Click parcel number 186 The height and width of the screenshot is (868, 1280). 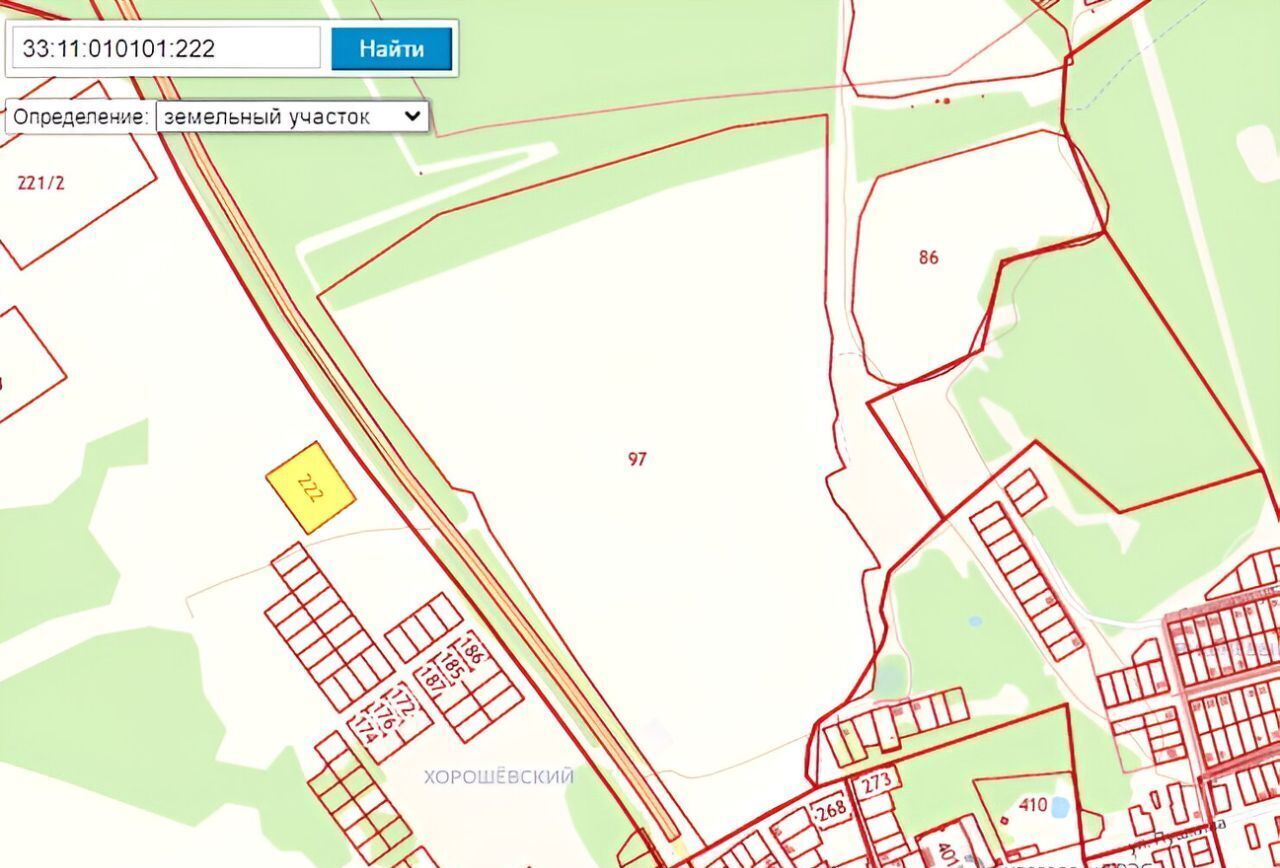pos(474,648)
